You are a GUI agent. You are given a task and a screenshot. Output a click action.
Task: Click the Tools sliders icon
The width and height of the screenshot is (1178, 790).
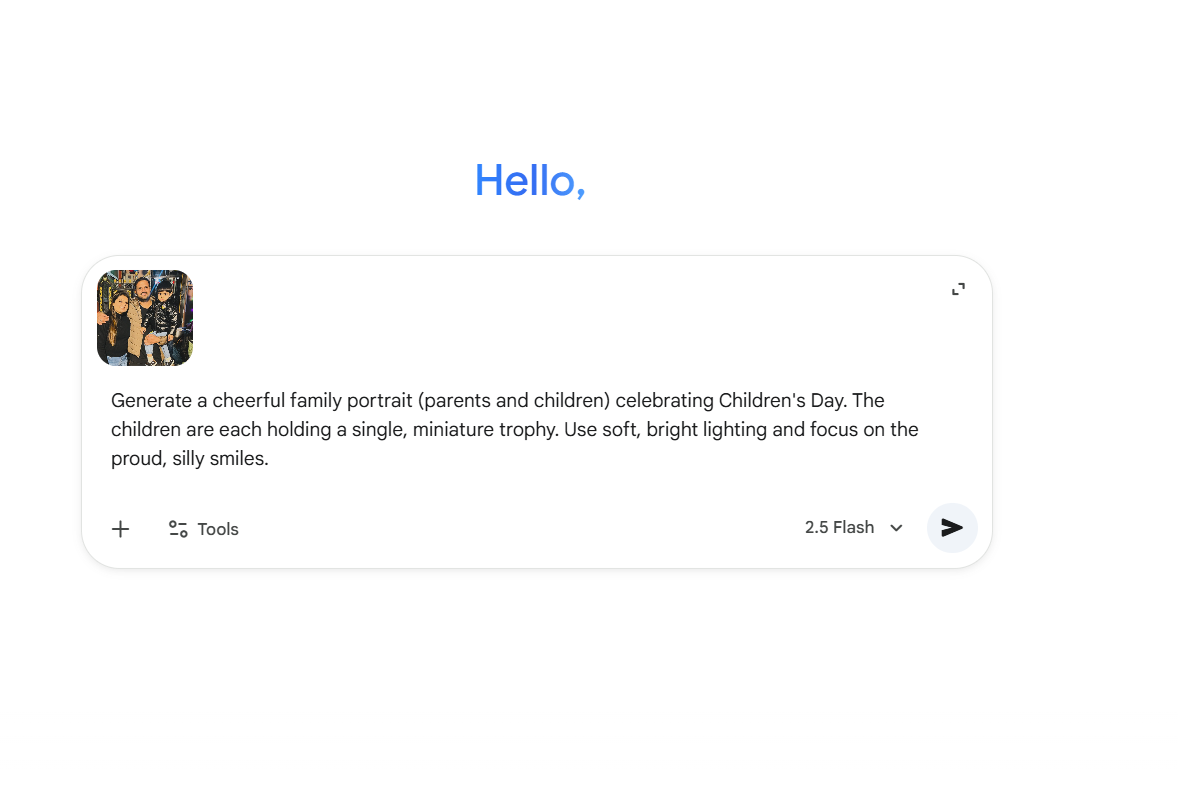[178, 529]
